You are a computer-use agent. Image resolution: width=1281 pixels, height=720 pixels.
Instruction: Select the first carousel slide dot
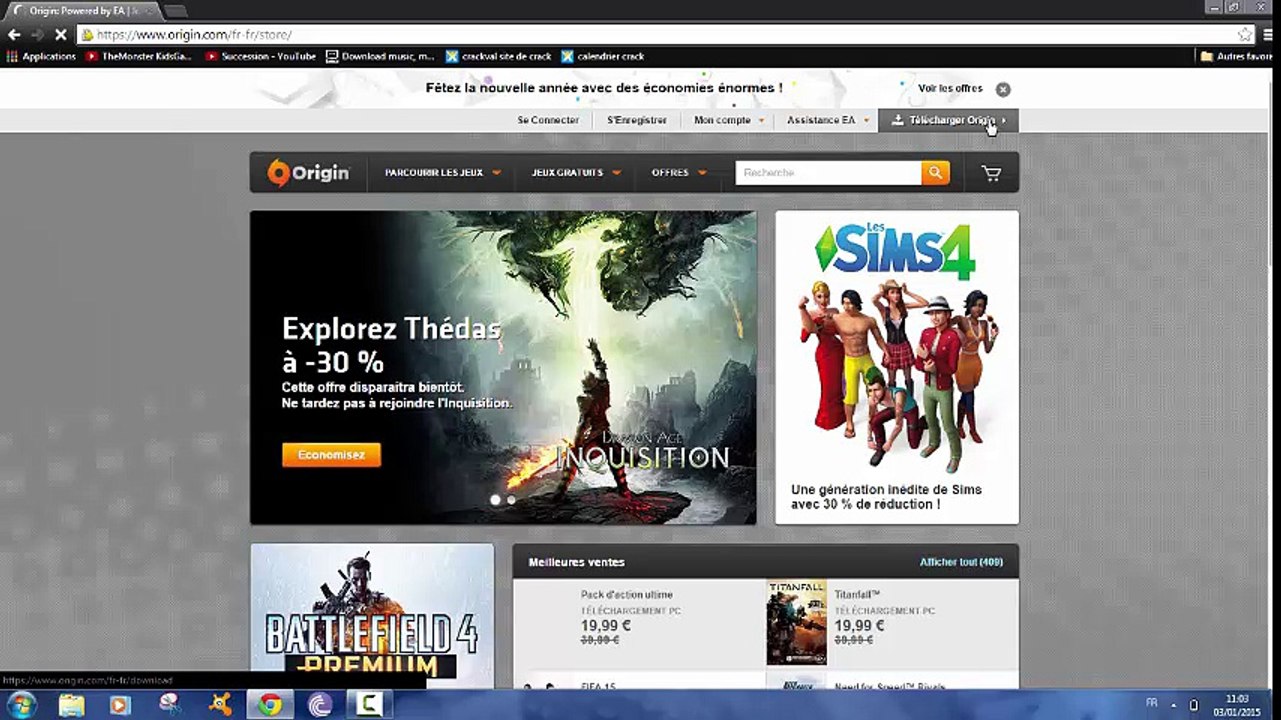[495, 500]
